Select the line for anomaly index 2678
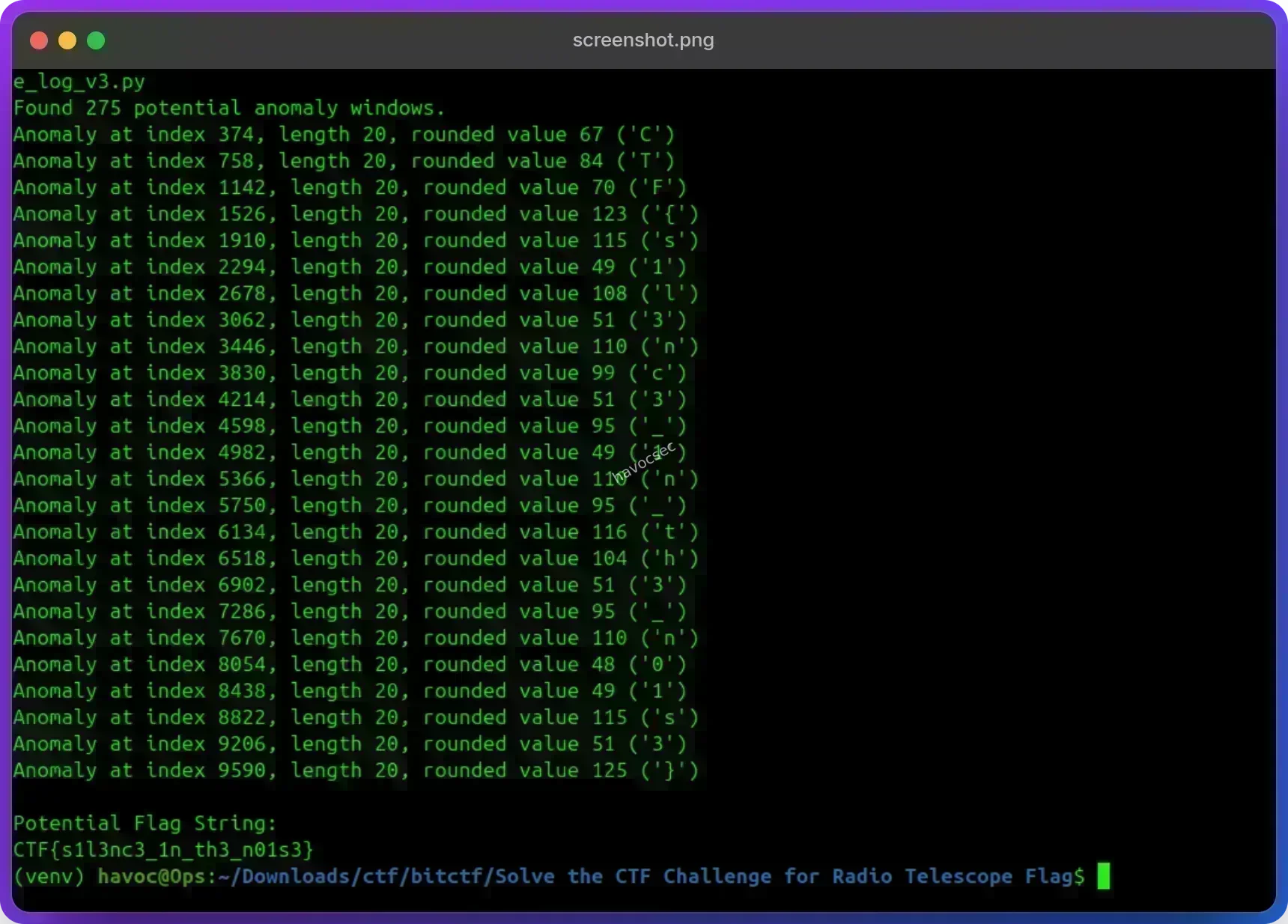Screen dimensions: 1288x924 pyautogui.click(x=356, y=294)
